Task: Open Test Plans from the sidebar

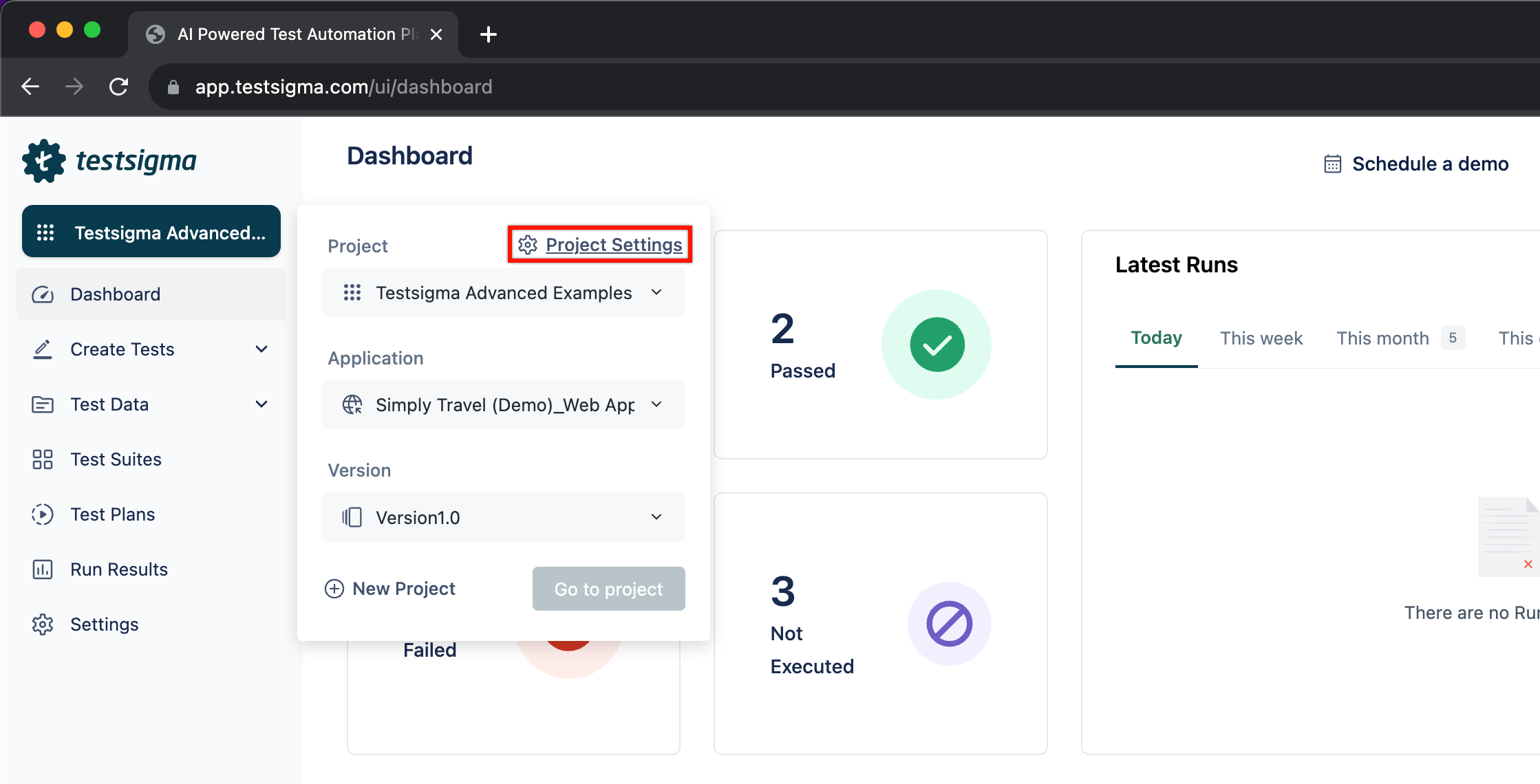Action: [151, 514]
